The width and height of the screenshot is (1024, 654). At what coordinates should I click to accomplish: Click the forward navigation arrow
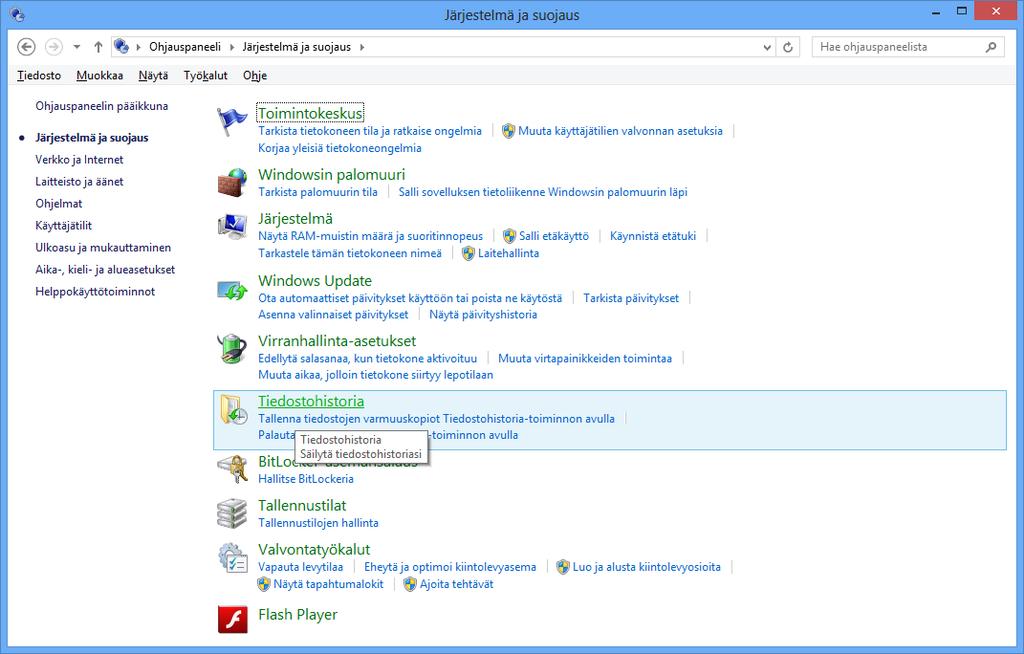[54, 47]
